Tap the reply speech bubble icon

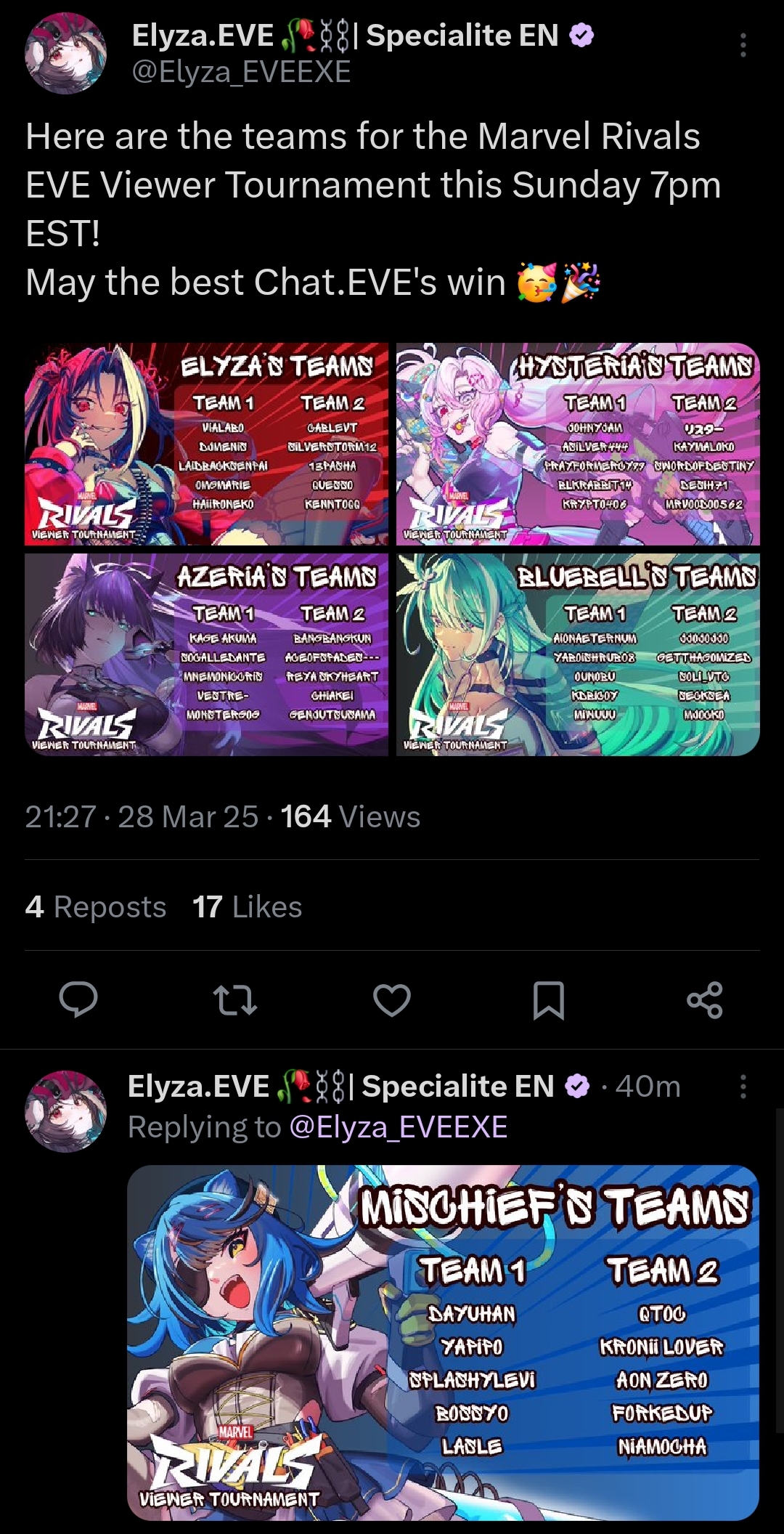coord(78,999)
